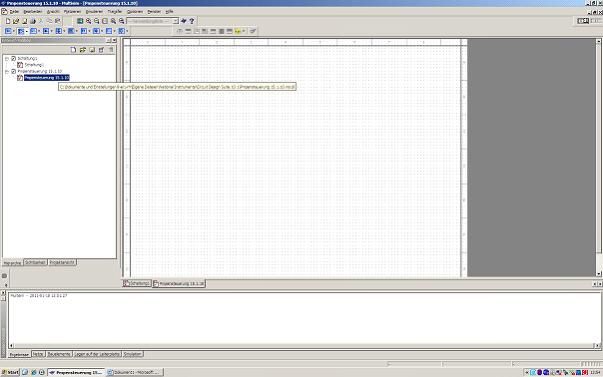Viewport: 603px width, 377px height.
Task: Click the Copy icon in the main toolbar
Action: pos(49,21)
